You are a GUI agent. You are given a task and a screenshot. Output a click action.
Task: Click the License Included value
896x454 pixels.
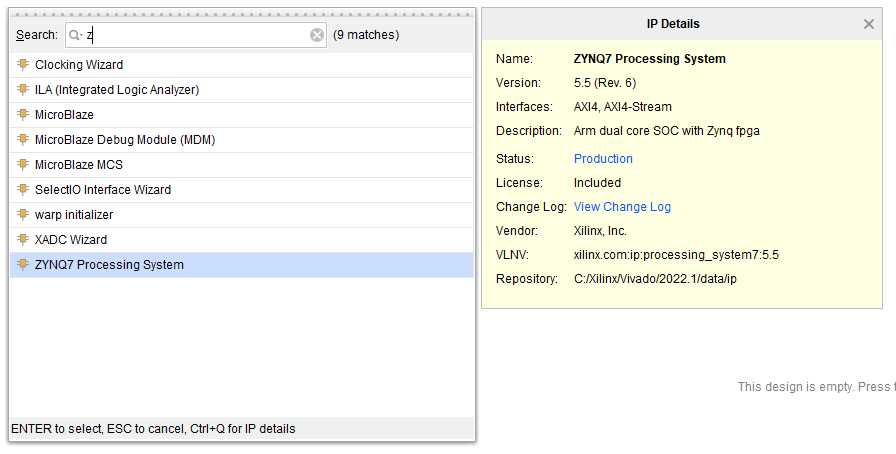point(597,183)
